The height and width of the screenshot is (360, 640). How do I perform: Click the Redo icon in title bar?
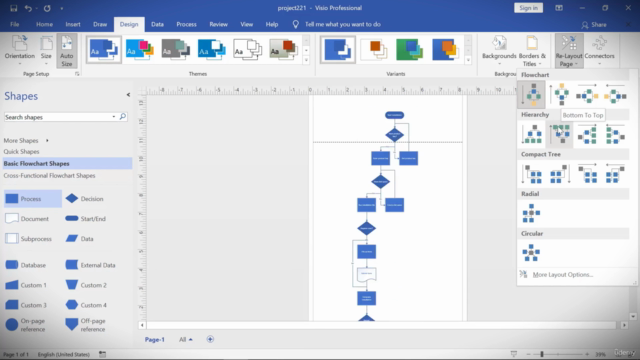[x=47, y=8]
